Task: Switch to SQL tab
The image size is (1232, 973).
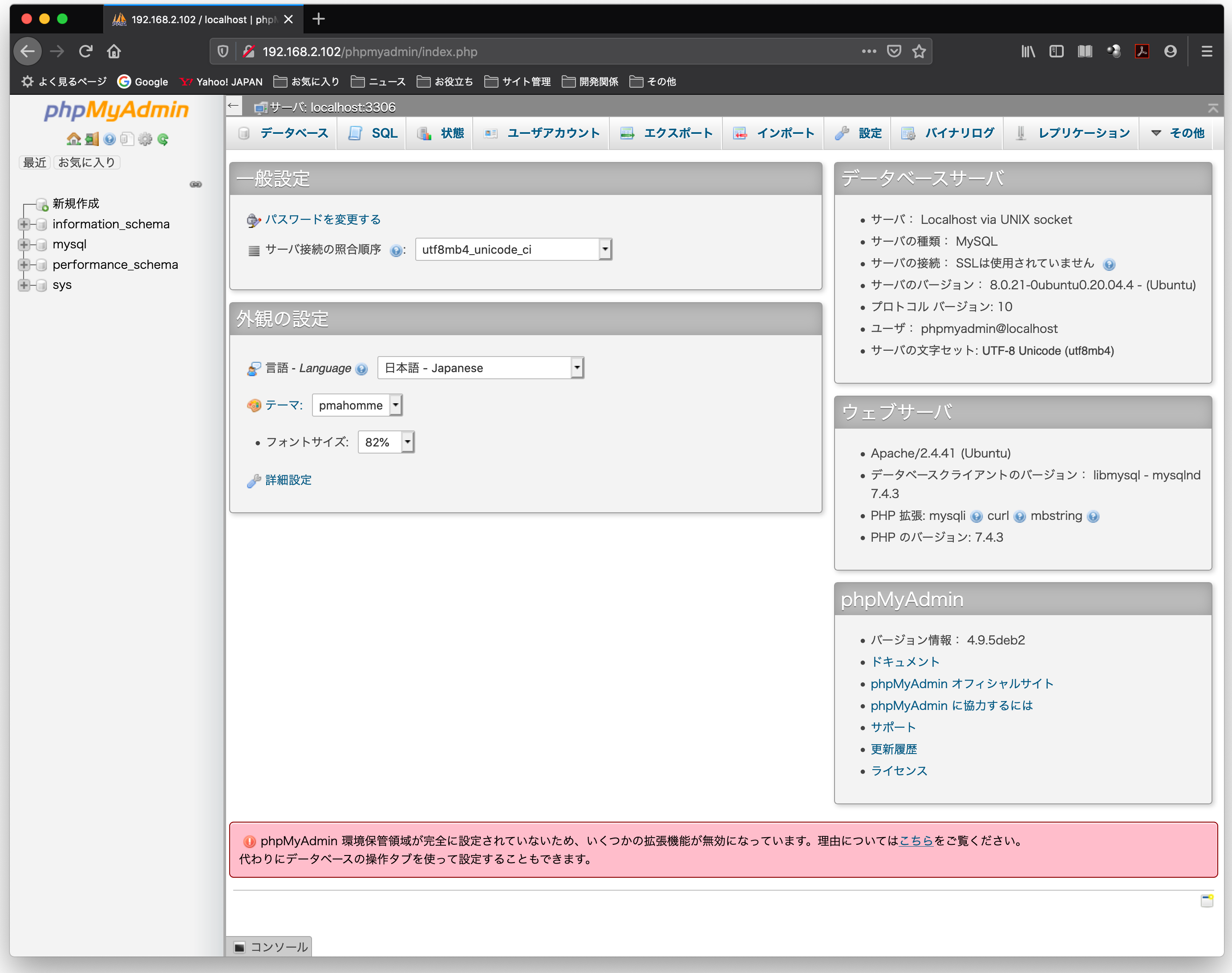Action: [373, 133]
